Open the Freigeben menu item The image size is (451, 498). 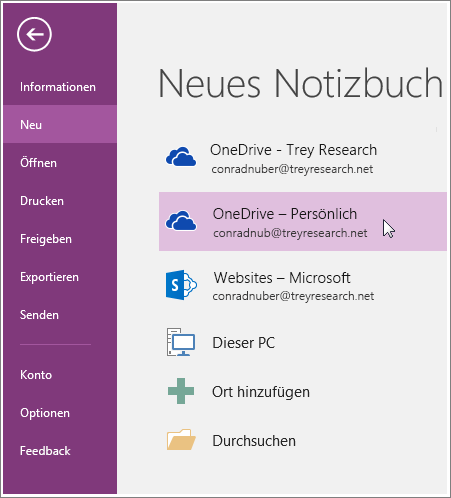[x=60, y=239]
